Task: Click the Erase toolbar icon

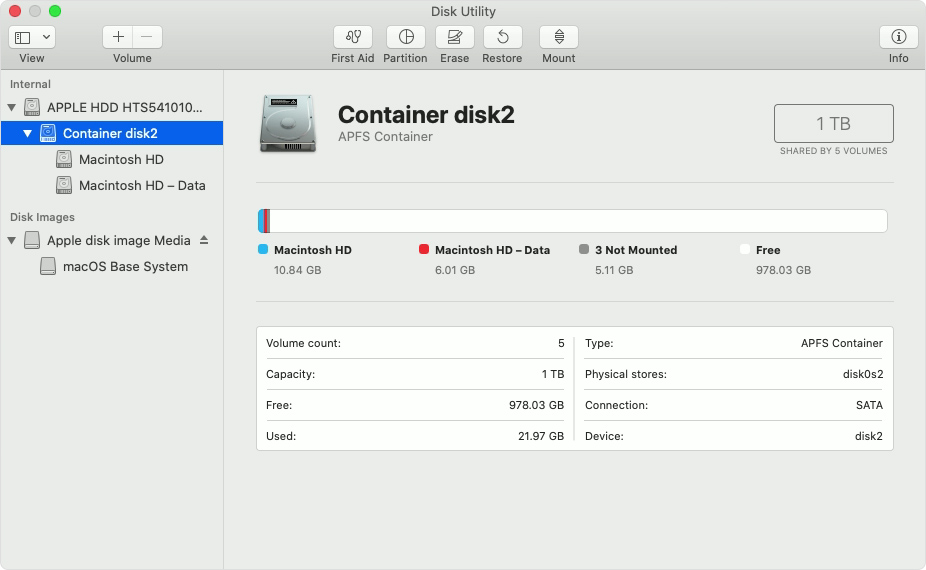Action: [454, 37]
